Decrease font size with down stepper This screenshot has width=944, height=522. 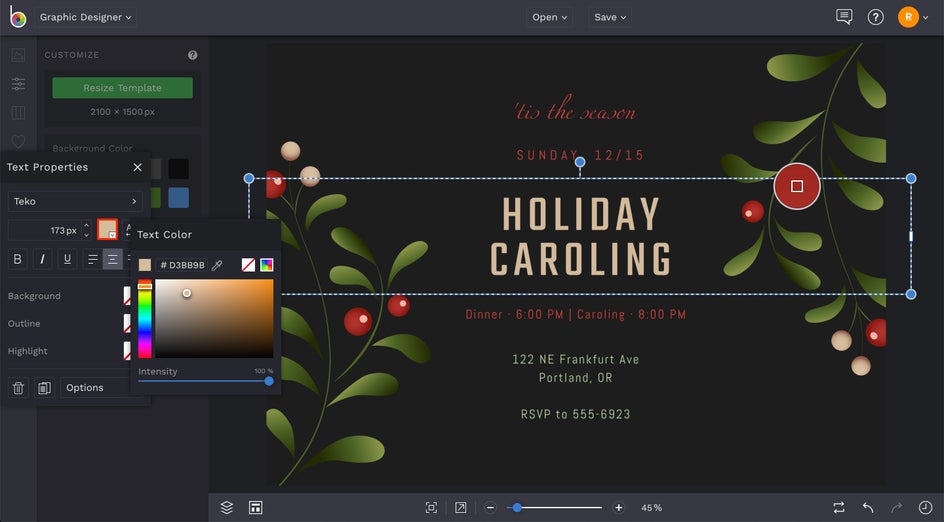tap(86, 235)
